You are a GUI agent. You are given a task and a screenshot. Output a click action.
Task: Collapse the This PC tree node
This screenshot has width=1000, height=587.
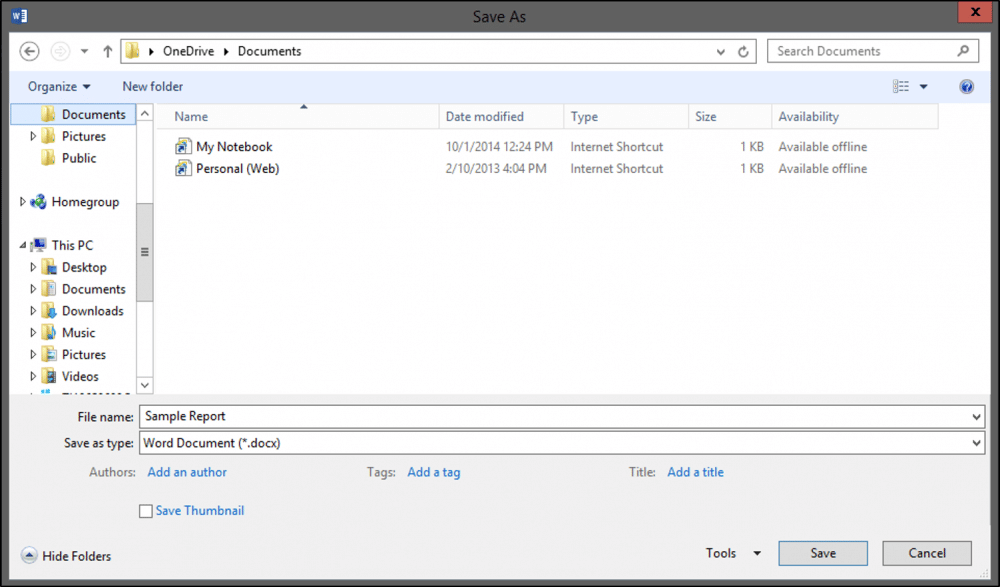coord(23,245)
